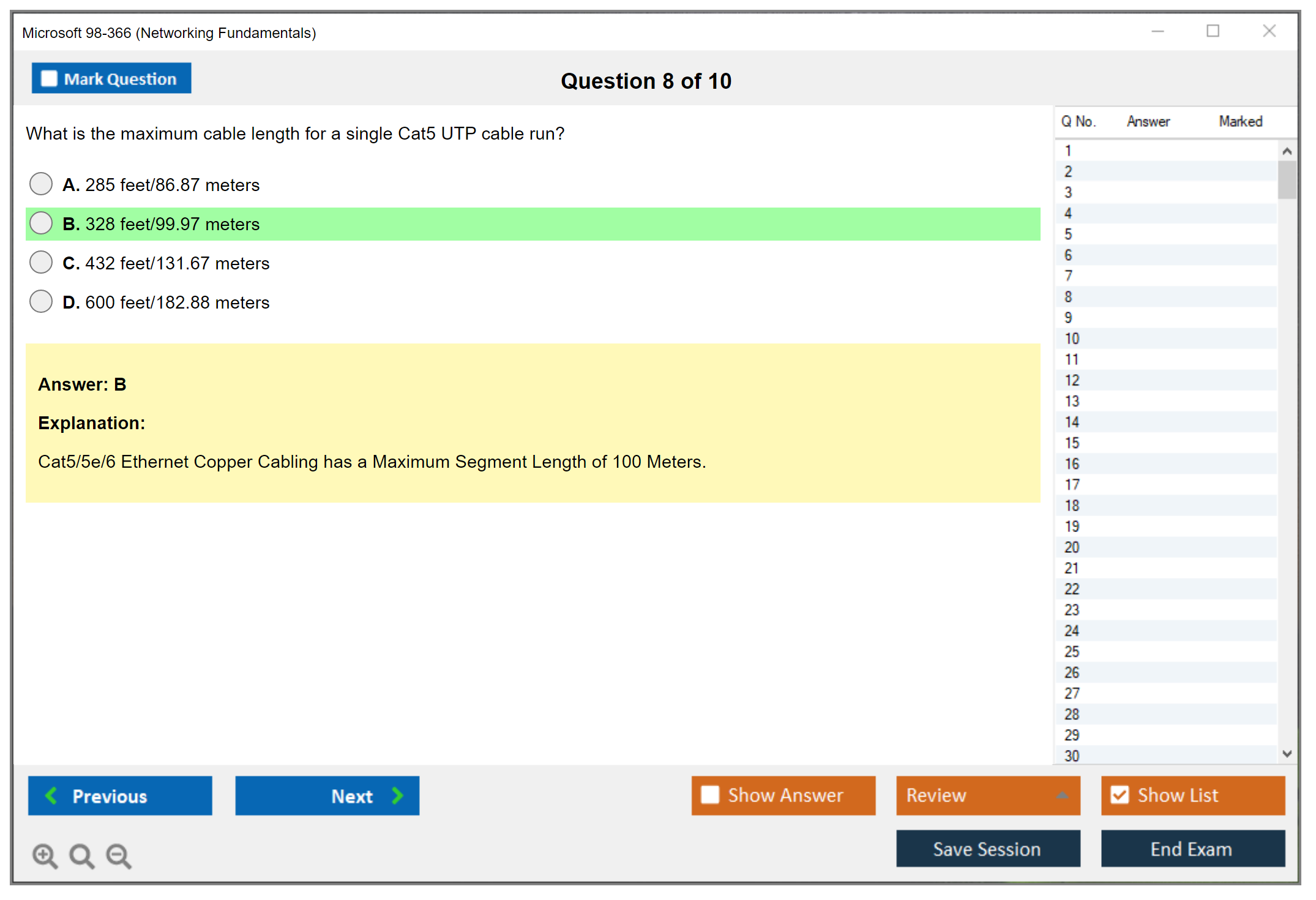The height and width of the screenshot is (900, 1316).
Task: Click the green left chevron on Previous
Action: pyautogui.click(x=51, y=795)
